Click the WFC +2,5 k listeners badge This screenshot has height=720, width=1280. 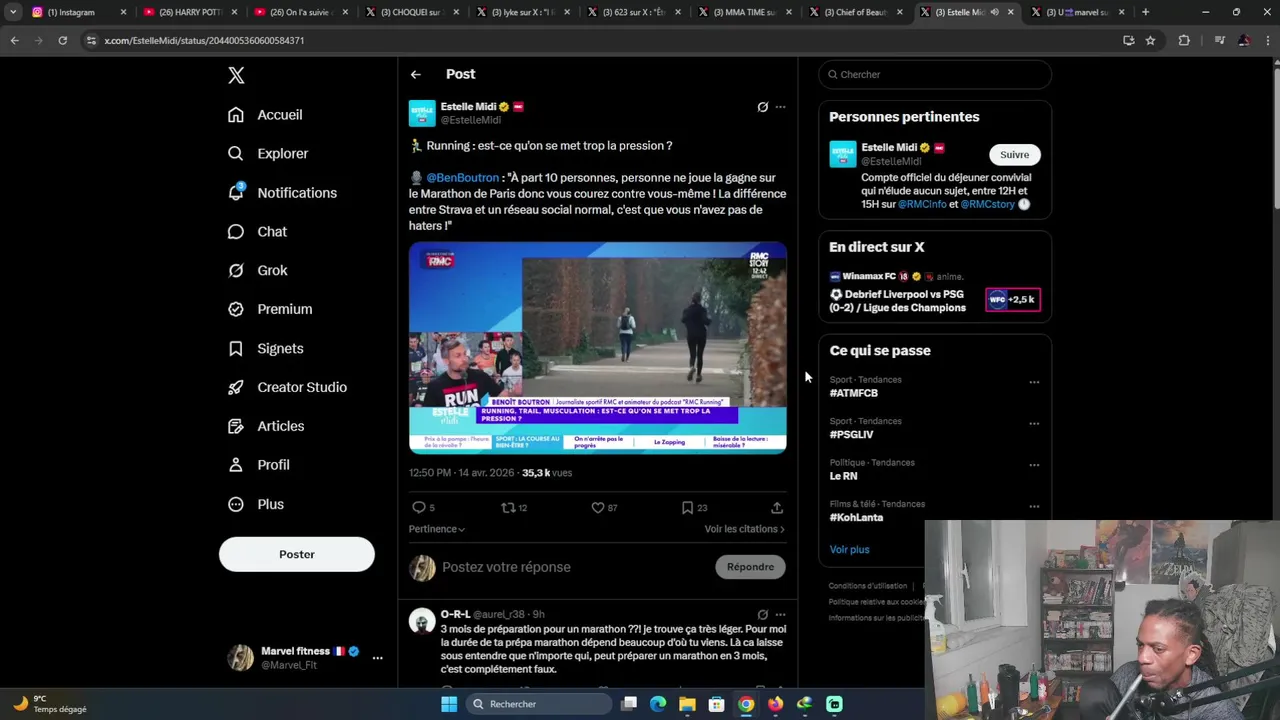[x=1013, y=300]
